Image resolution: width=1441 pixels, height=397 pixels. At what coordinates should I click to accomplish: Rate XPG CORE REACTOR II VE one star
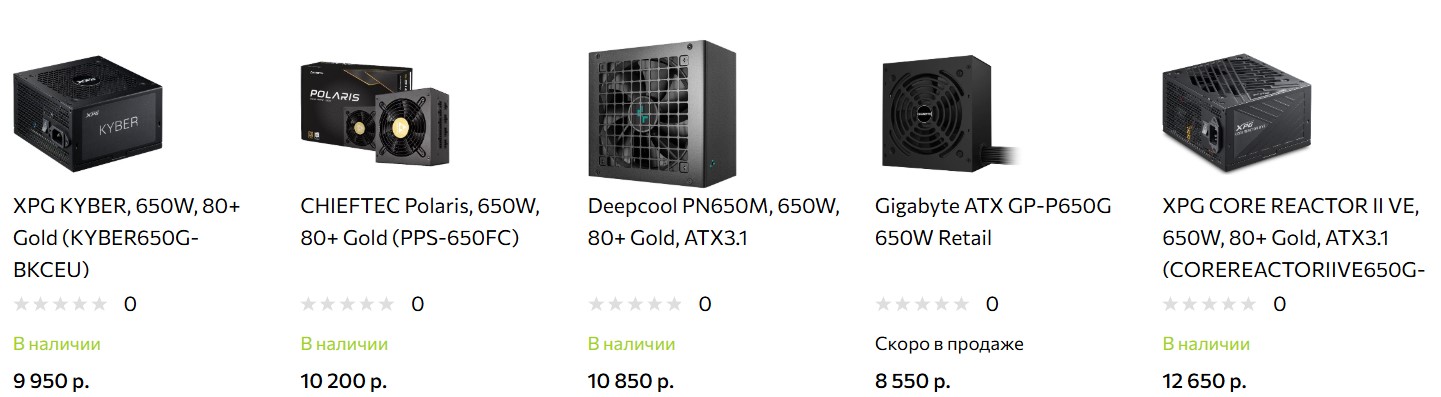tap(1171, 304)
